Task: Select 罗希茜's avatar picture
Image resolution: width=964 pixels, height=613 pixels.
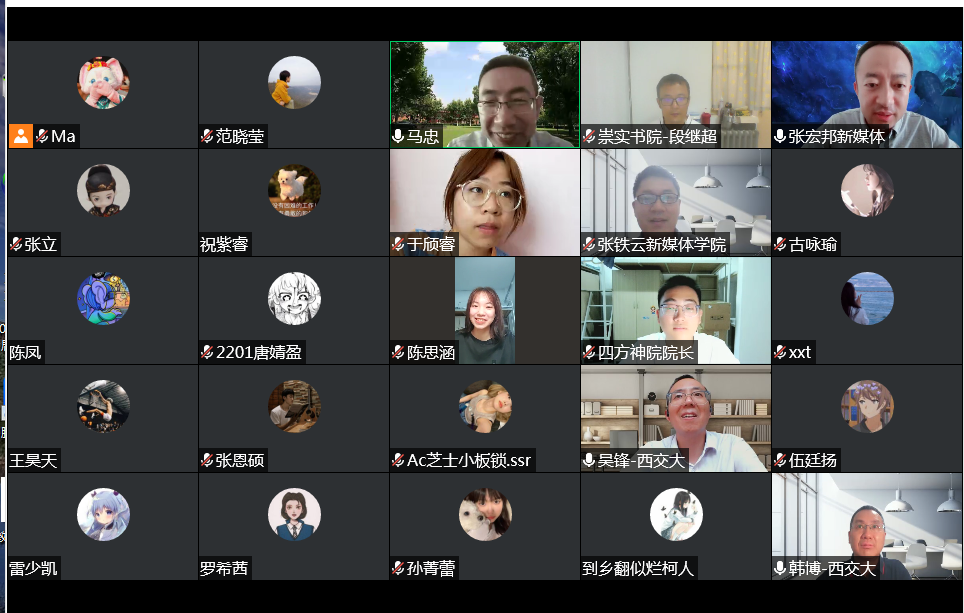Action: [294, 515]
